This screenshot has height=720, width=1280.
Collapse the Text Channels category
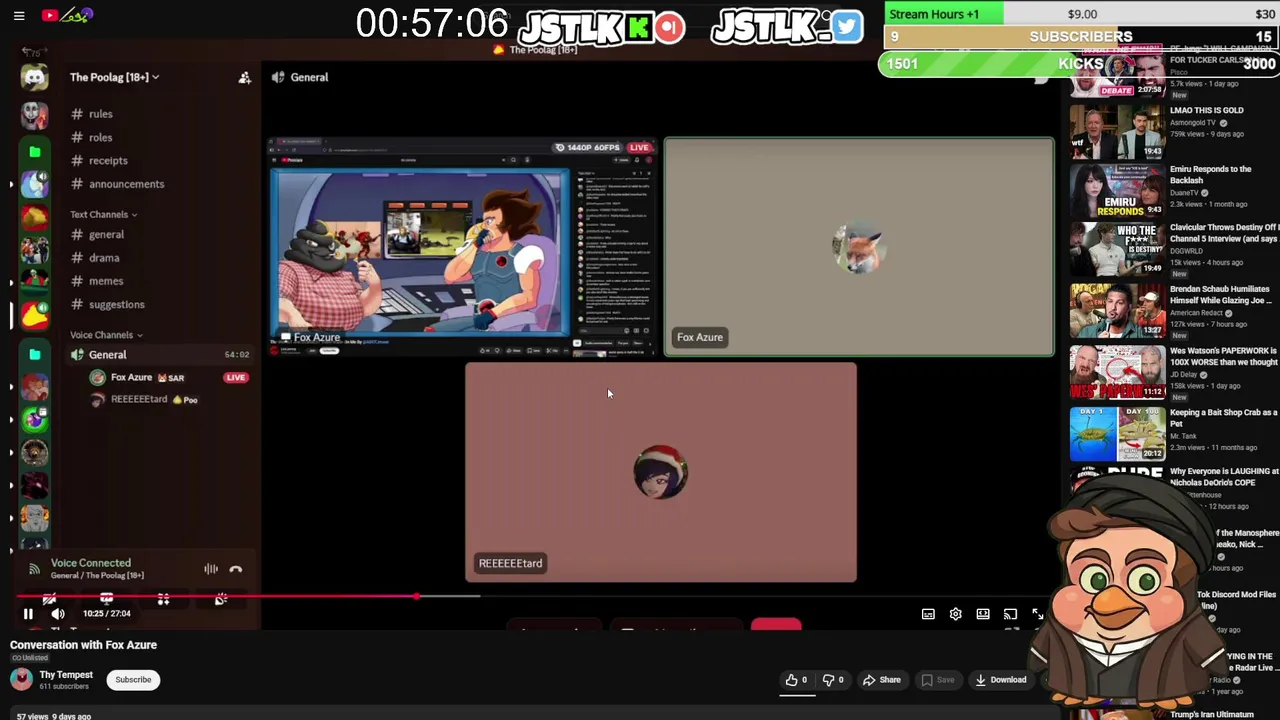(103, 214)
